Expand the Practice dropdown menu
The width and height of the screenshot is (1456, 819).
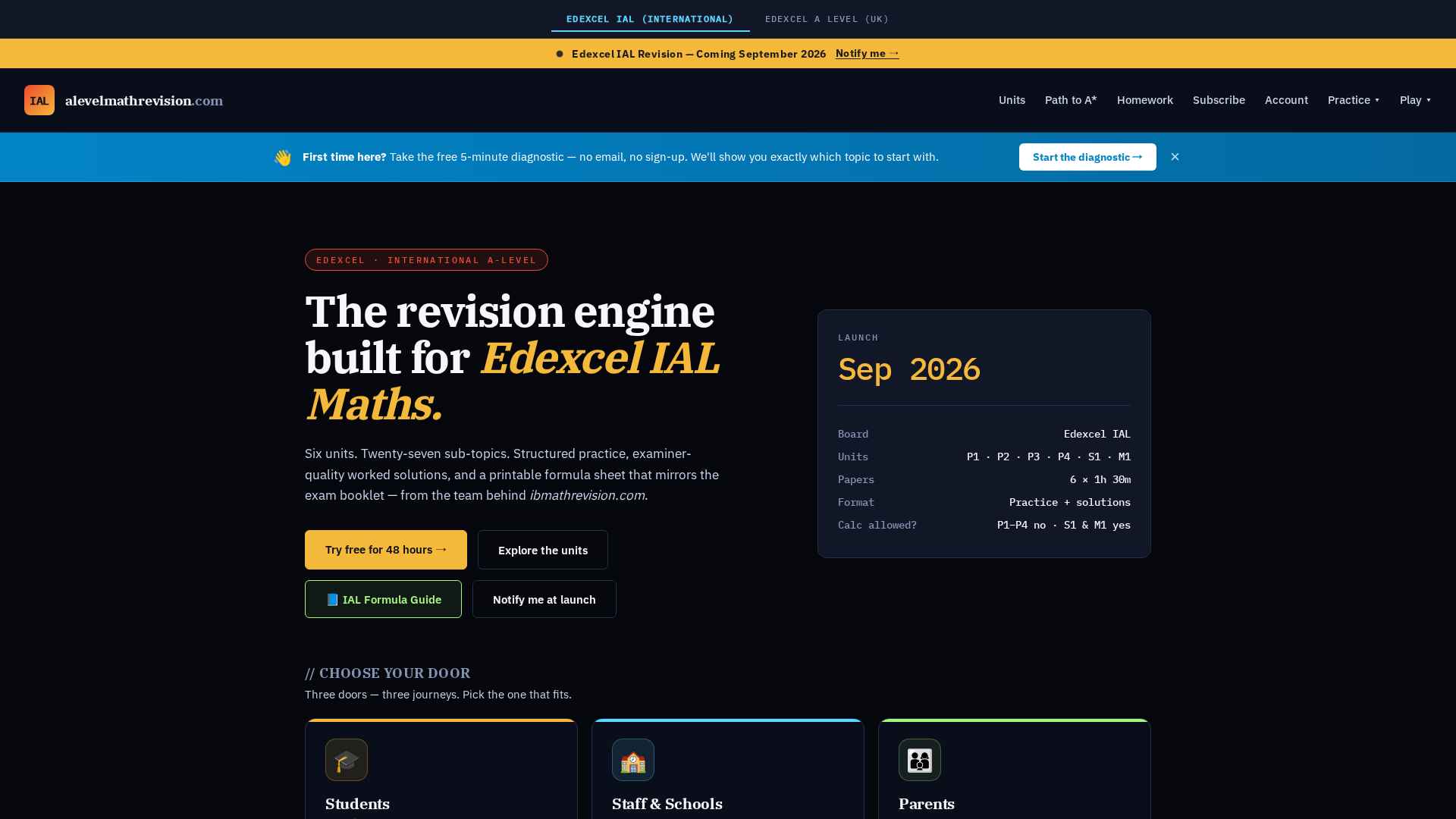click(1354, 100)
